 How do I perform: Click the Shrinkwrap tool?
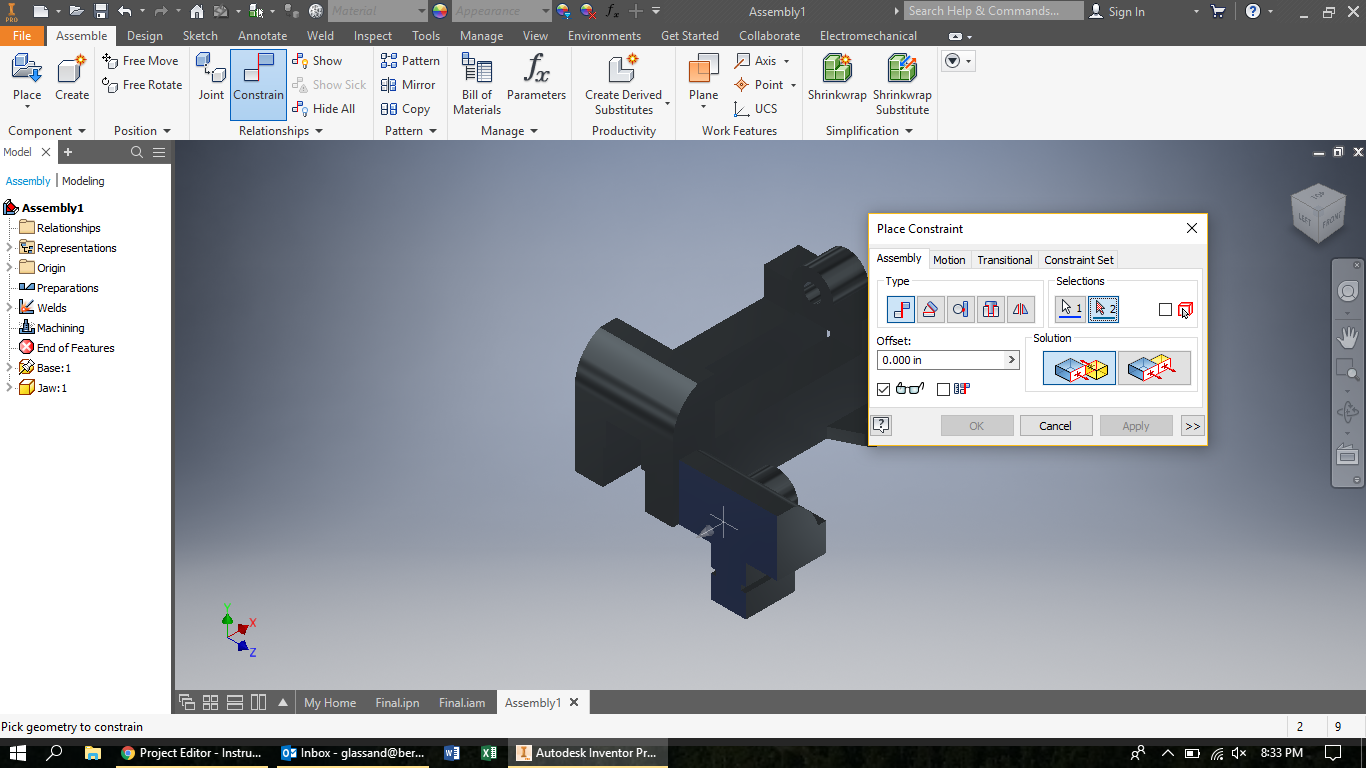pyautogui.click(x=837, y=78)
